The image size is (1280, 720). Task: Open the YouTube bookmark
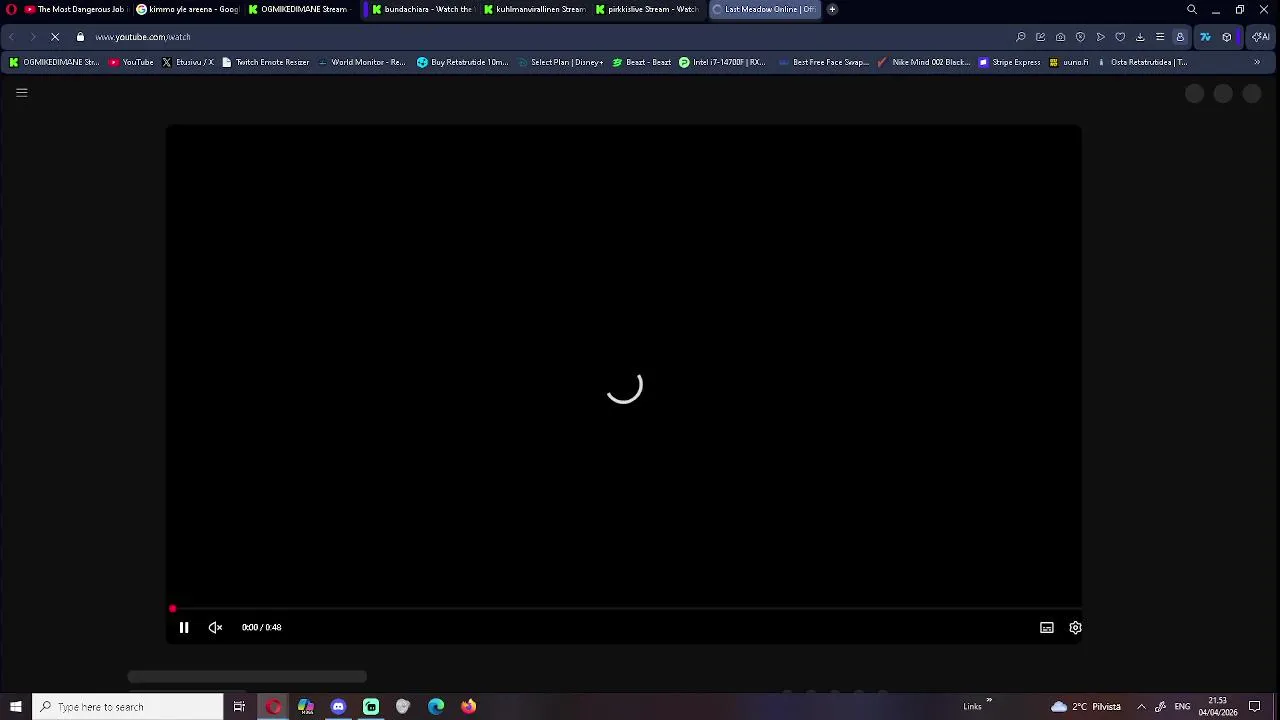[131, 62]
